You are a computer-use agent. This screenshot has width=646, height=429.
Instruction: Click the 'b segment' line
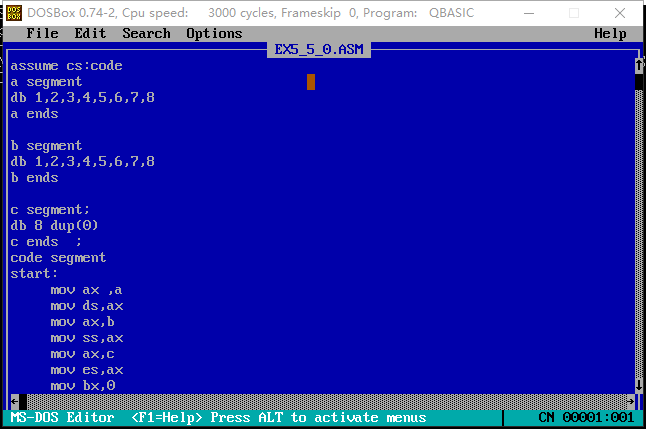click(x=46, y=145)
